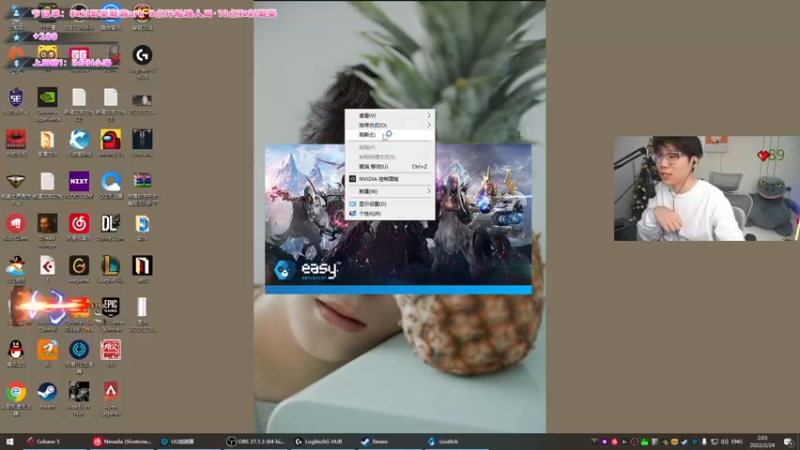Switch to Nevada NetEase music taskbar button
Screen dimensions: 800x450
[x=121, y=441]
